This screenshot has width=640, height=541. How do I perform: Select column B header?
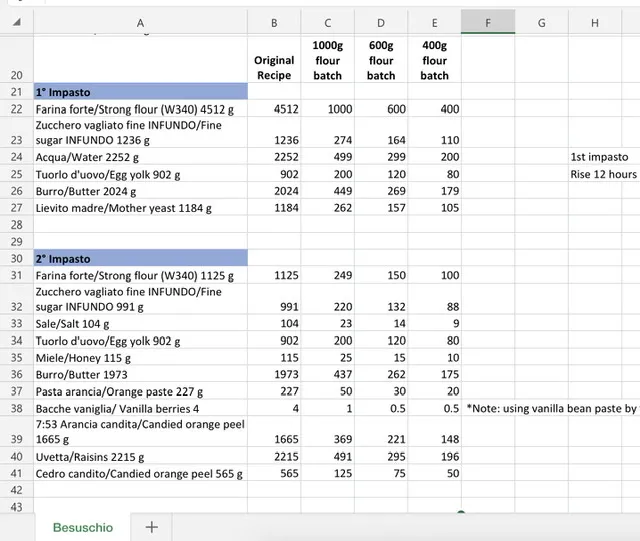tap(274, 22)
